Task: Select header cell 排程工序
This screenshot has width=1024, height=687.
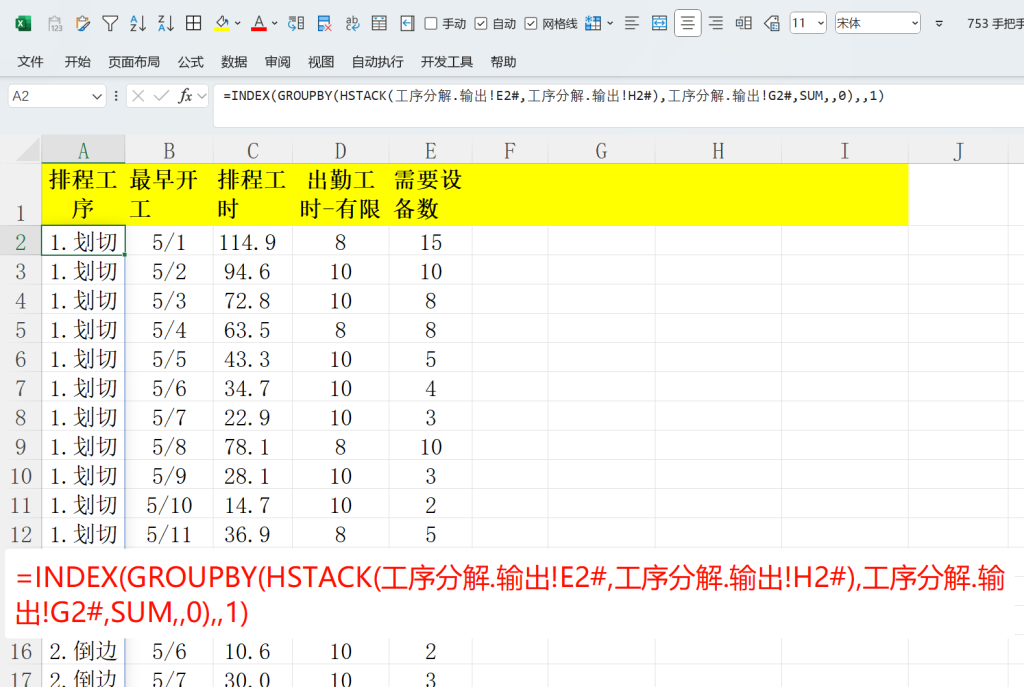Action: pos(83,195)
